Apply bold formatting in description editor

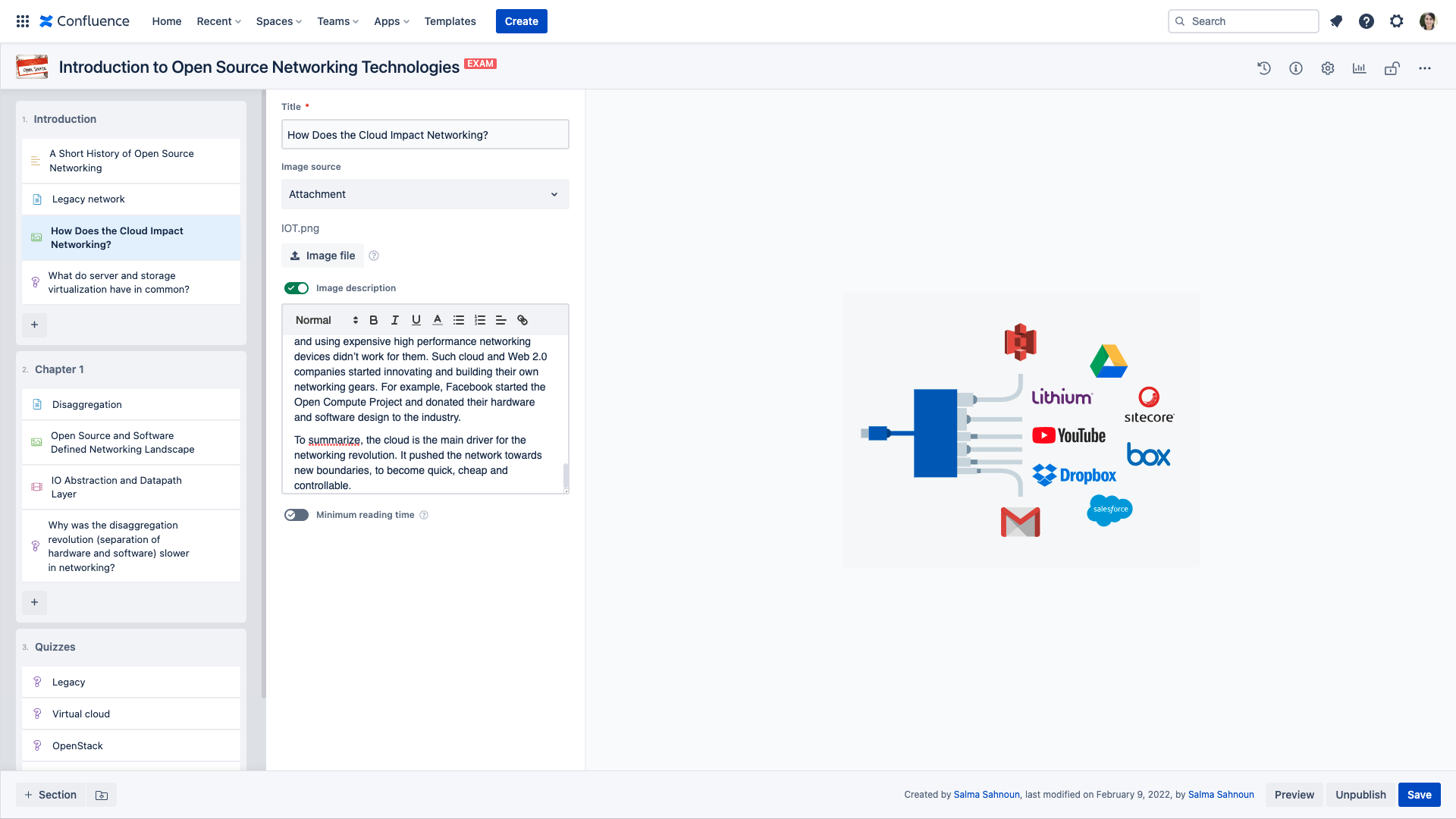click(x=373, y=320)
